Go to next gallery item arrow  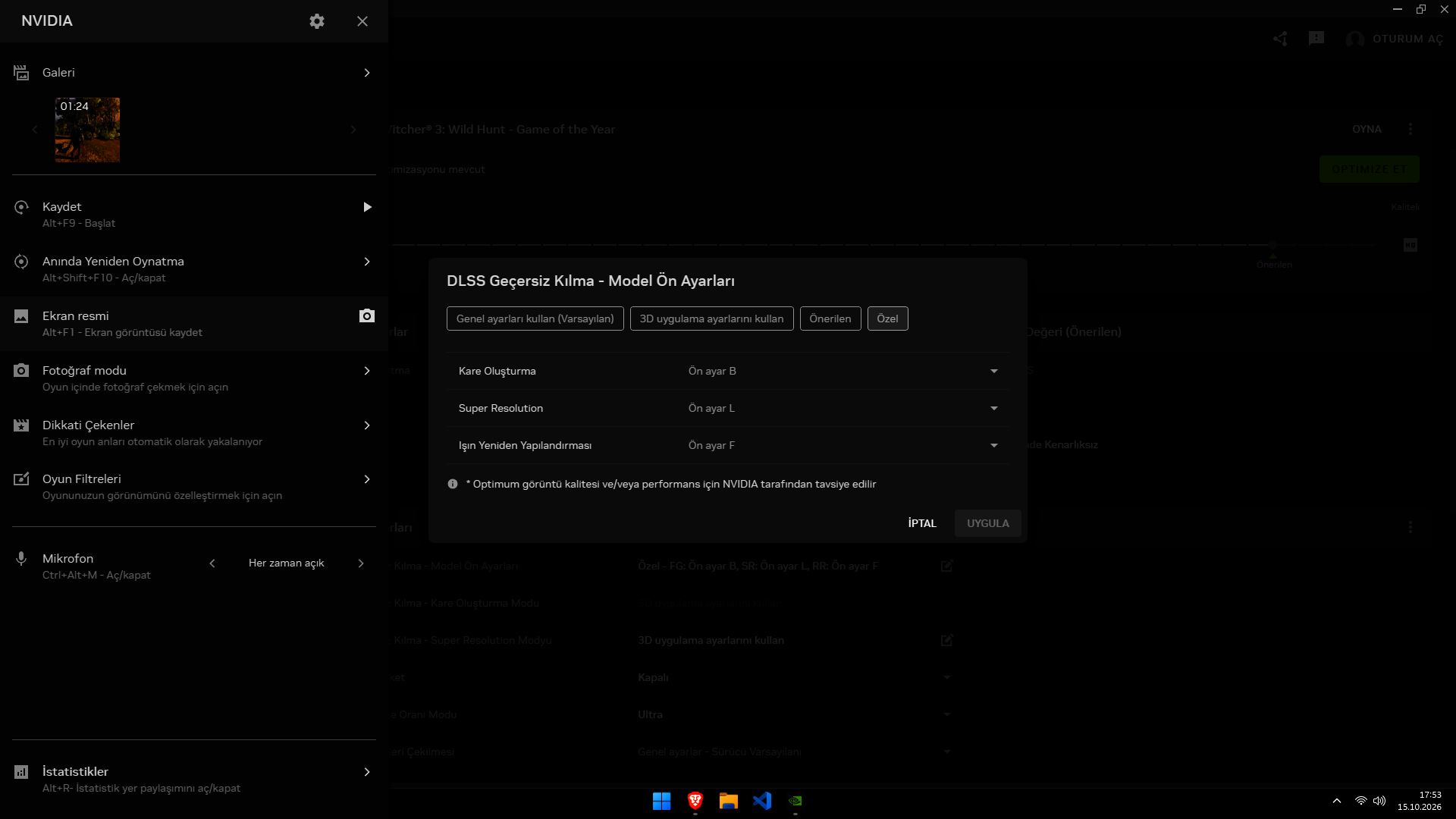353,130
